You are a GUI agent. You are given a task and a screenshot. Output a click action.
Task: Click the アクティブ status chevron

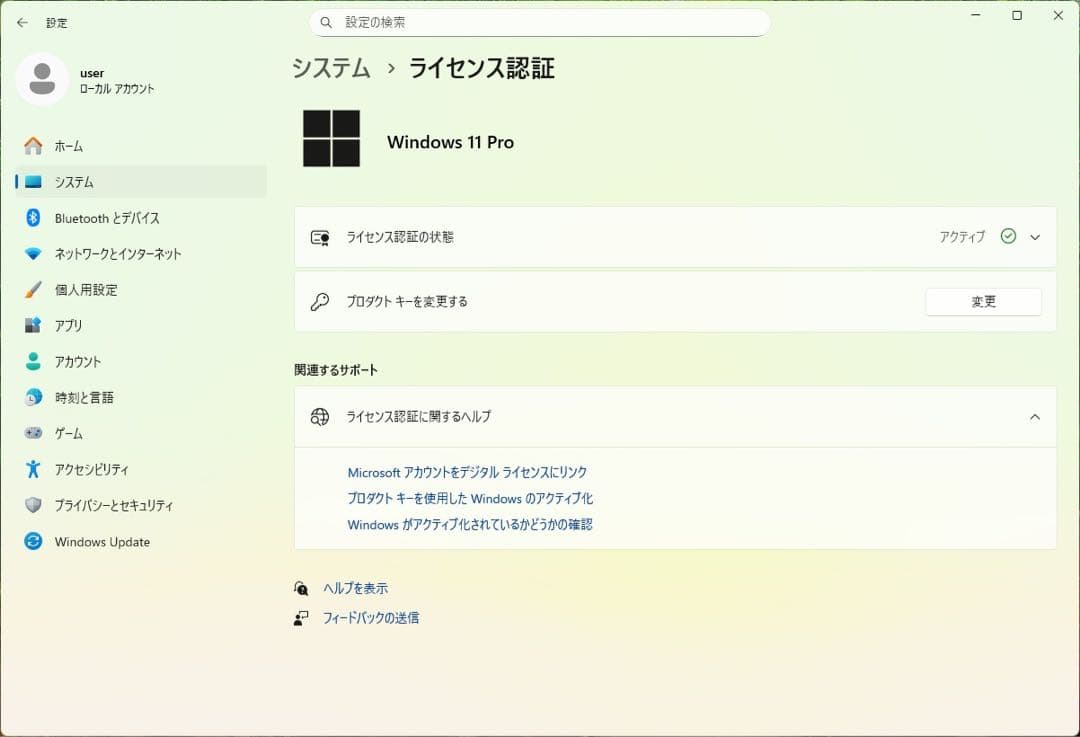point(1036,237)
